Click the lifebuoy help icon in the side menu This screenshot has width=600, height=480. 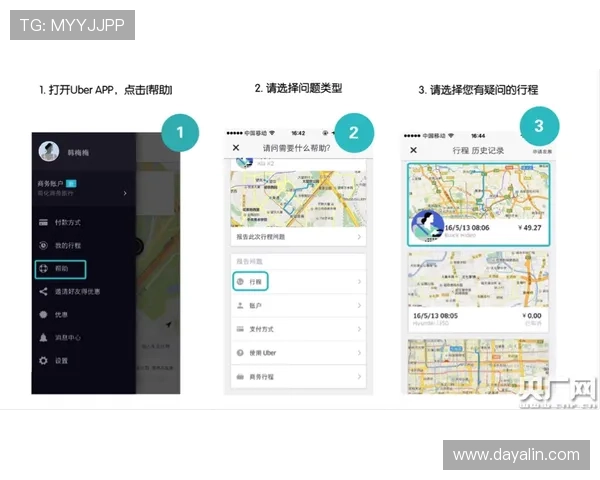pos(43,268)
